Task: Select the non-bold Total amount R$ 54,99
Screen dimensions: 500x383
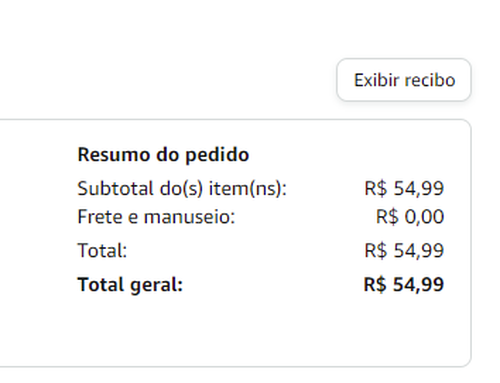Action: (404, 250)
